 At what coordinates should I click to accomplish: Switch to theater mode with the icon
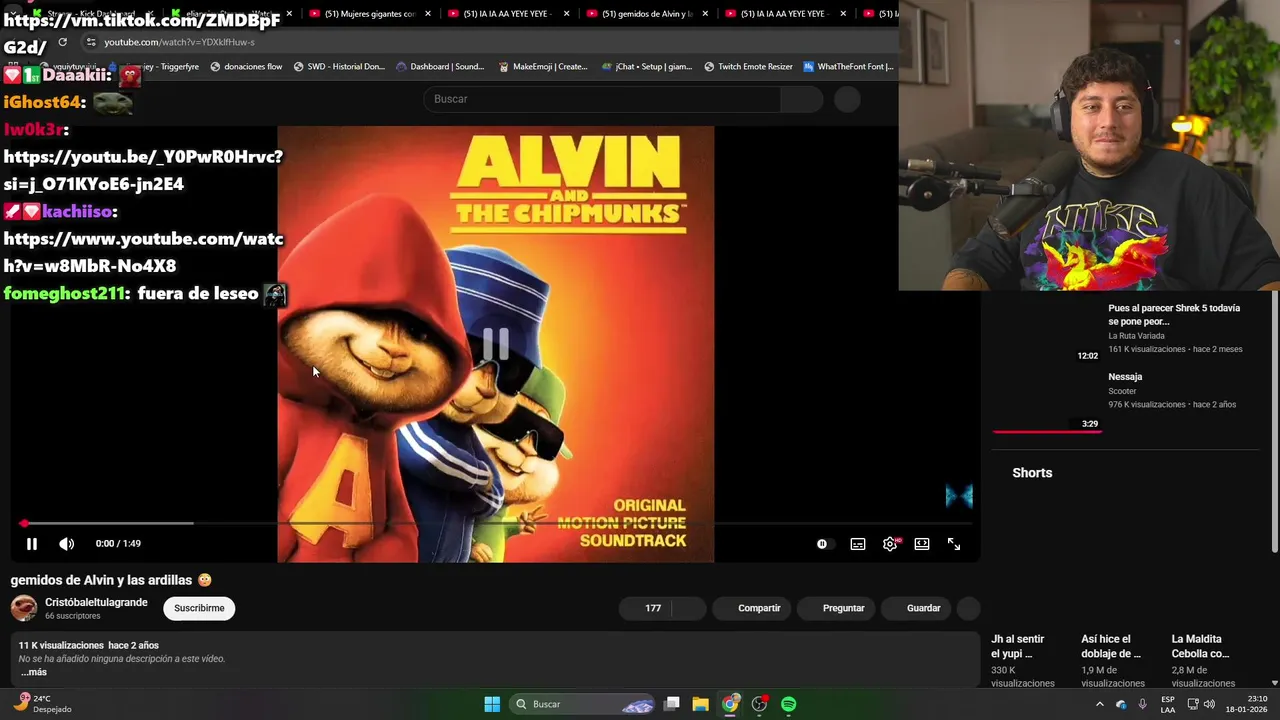pos(922,544)
